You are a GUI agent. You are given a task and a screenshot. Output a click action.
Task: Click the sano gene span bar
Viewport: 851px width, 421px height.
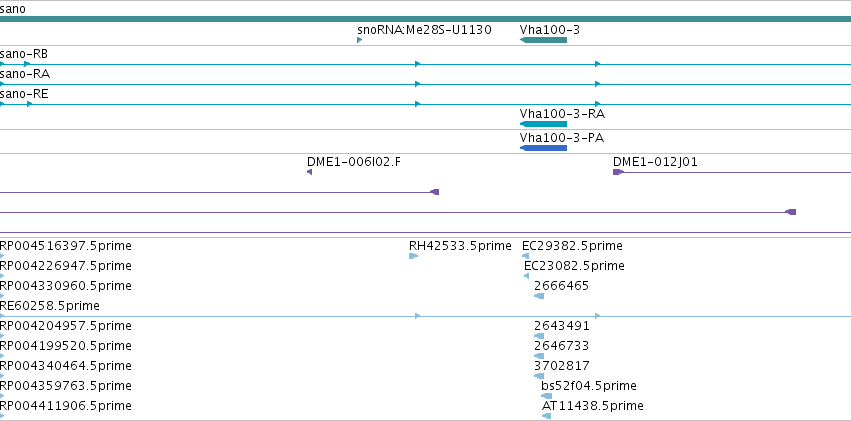pos(426,19)
